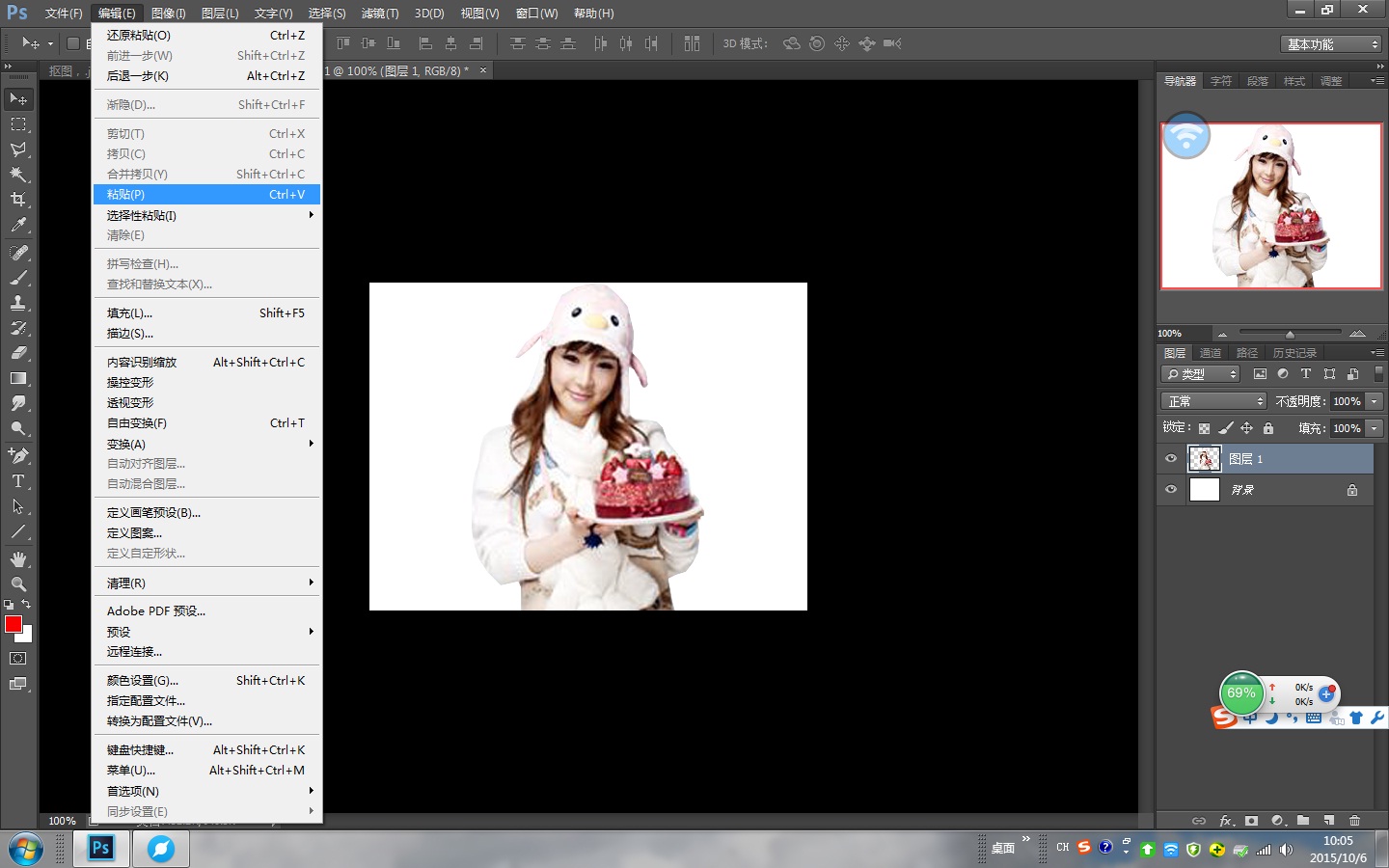
Task: Select the Horizontal Type tool
Action: (x=18, y=481)
